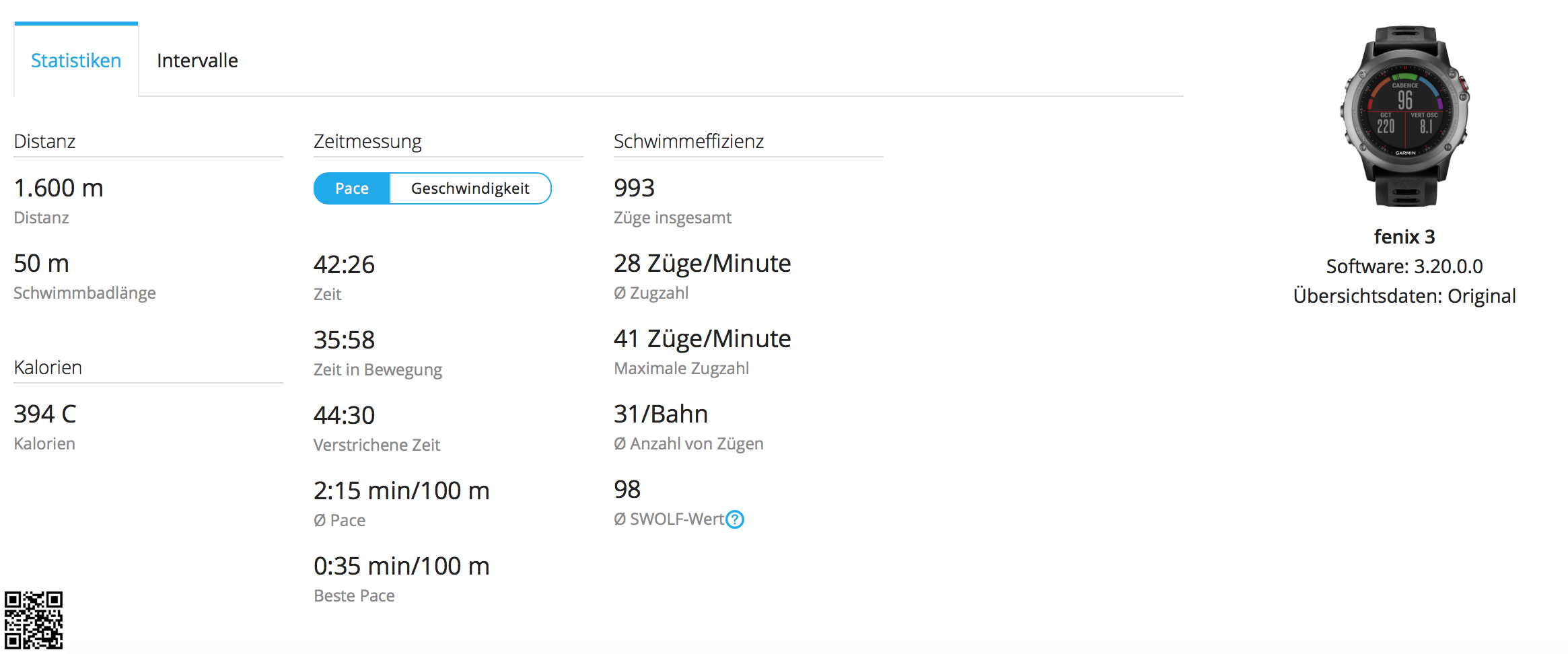Click the 993 Züge insgesamt value
1568x654 pixels.
(634, 188)
